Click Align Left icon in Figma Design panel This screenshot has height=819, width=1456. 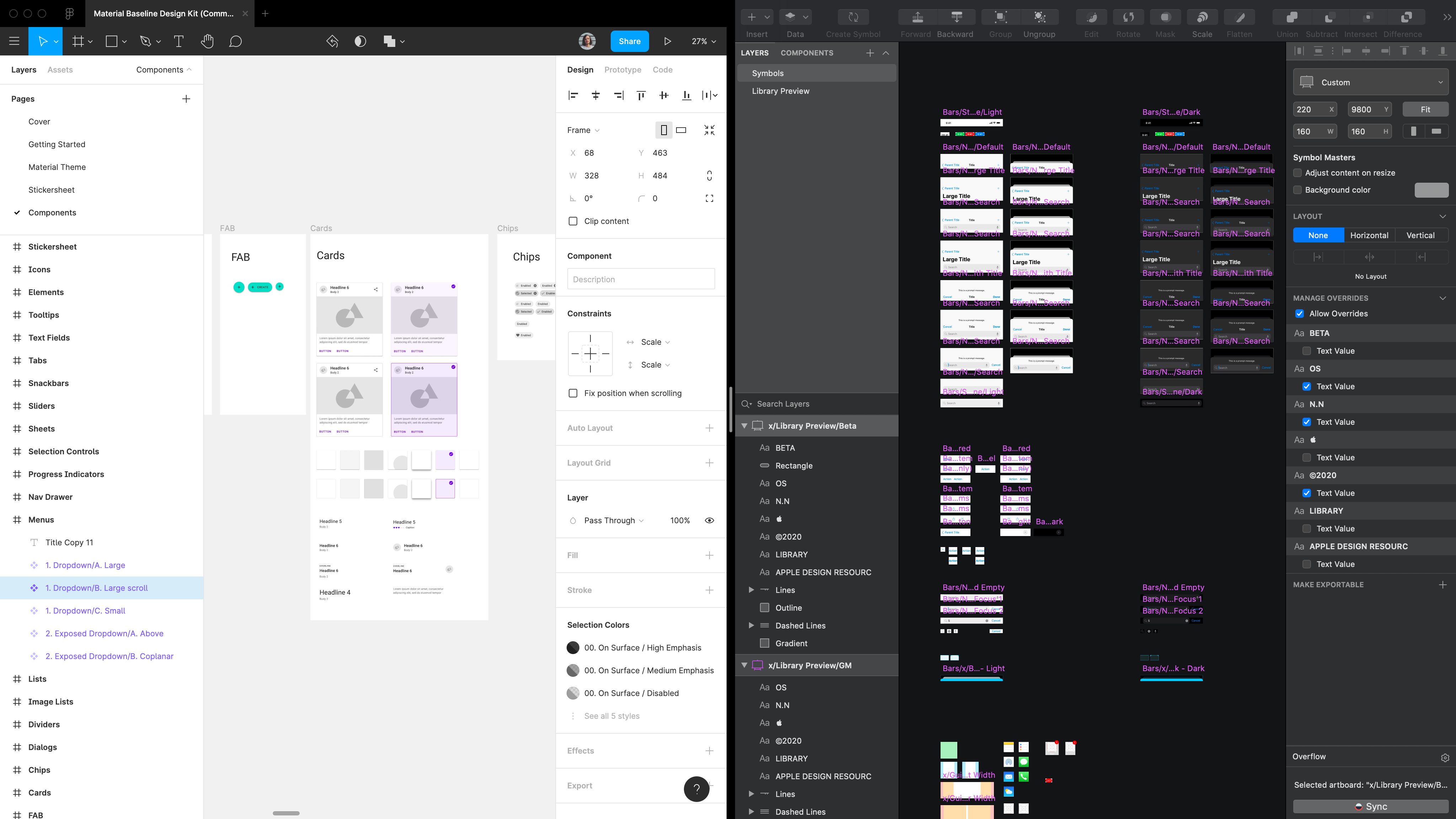pyautogui.click(x=573, y=96)
